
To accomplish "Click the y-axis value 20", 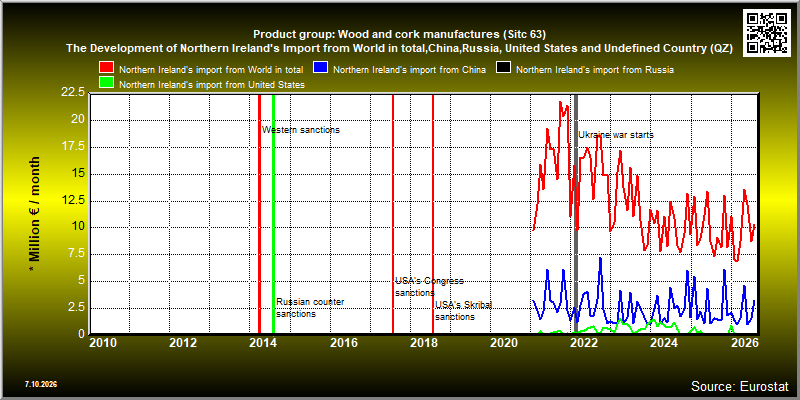I will pyautogui.click(x=79, y=120).
